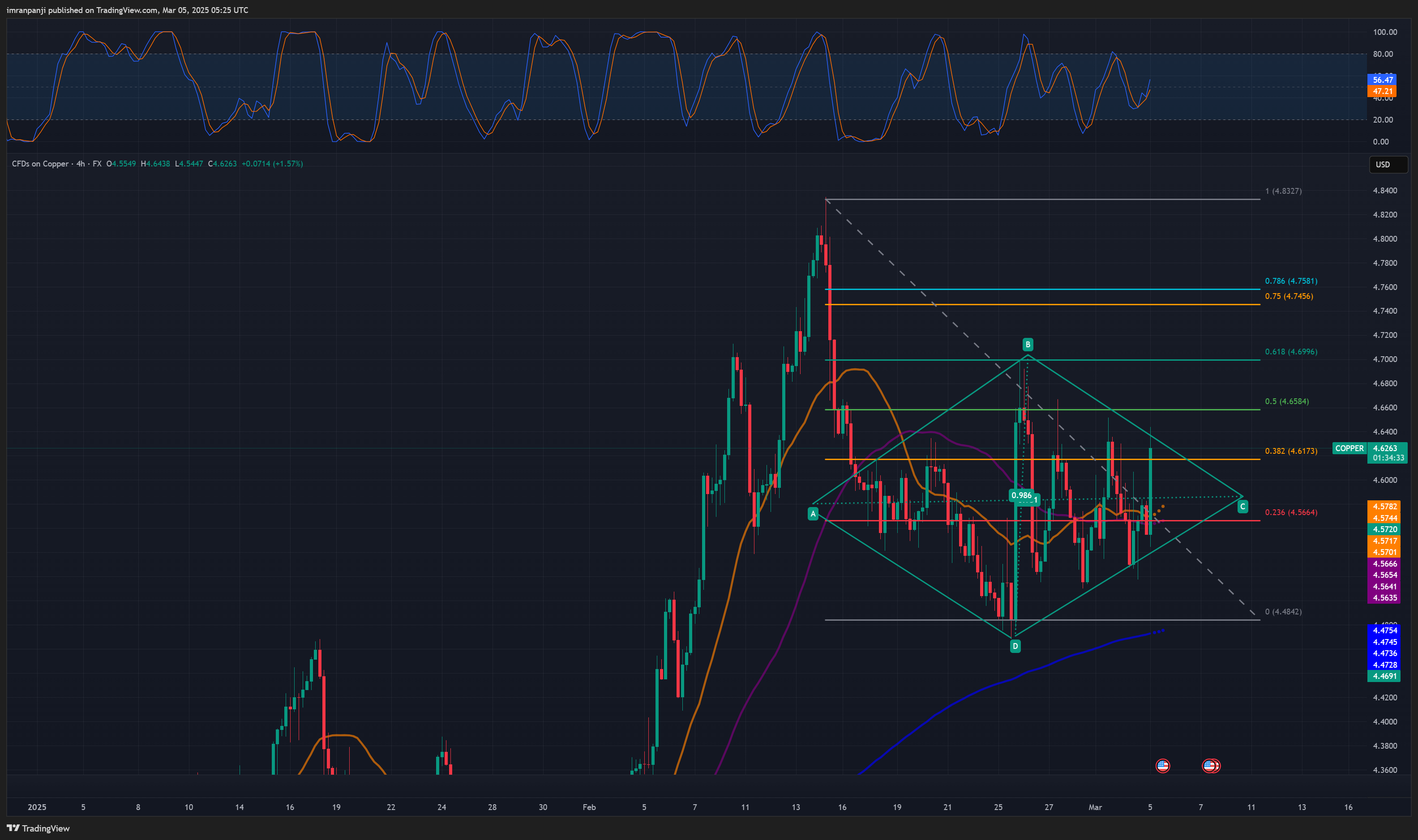Screen dimensions: 1418x840
Task: Click the 0.986 ratio label on the pattern
Action: [x=1022, y=495]
